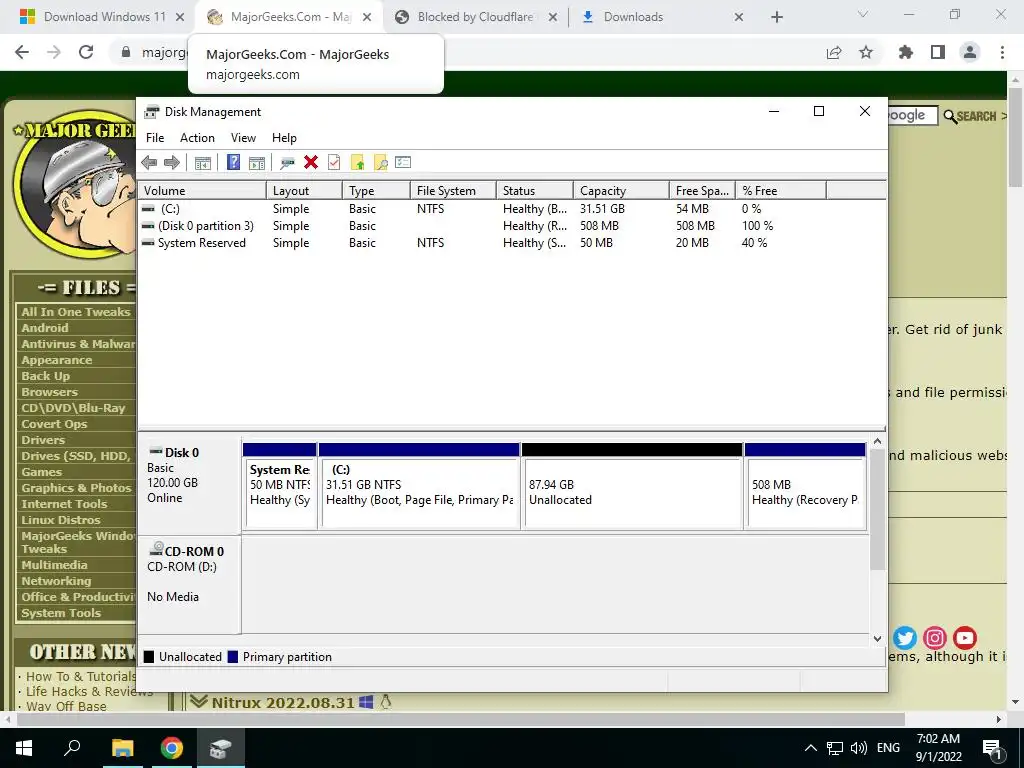
Task: Bookmark this page with the star icon
Action: click(866, 52)
